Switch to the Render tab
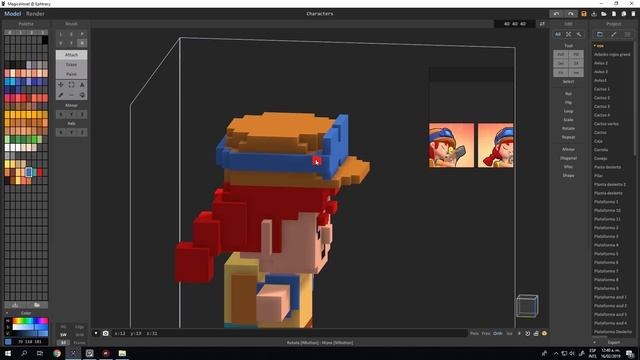The width and height of the screenshot is (640, 360). coord(35,14)
